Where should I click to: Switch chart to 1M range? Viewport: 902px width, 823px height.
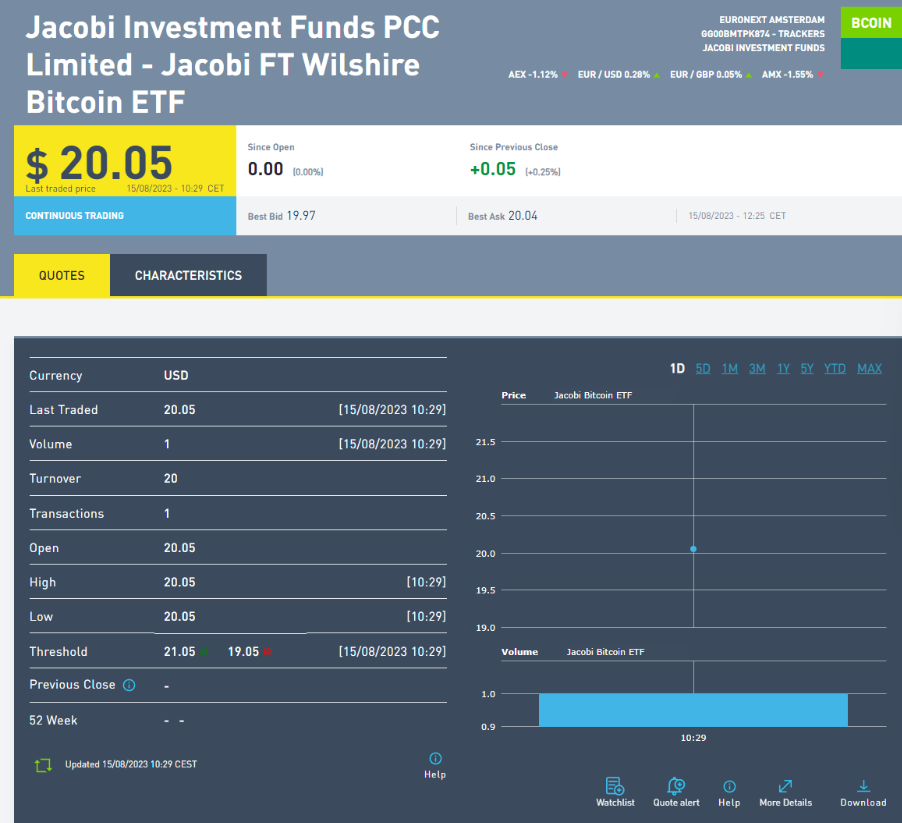coord(730,369)
